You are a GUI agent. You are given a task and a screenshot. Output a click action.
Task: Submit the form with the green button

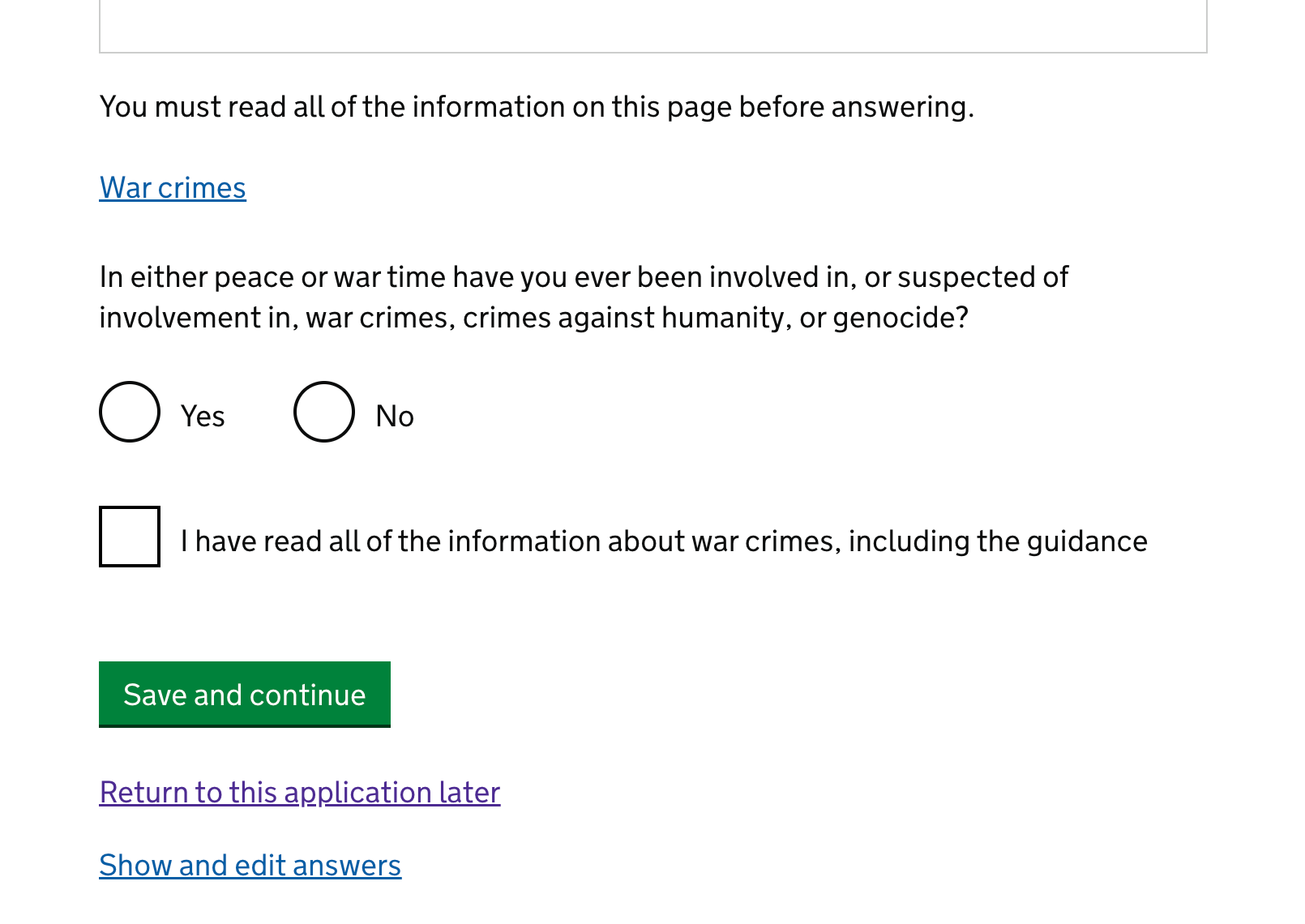point(244,695)
